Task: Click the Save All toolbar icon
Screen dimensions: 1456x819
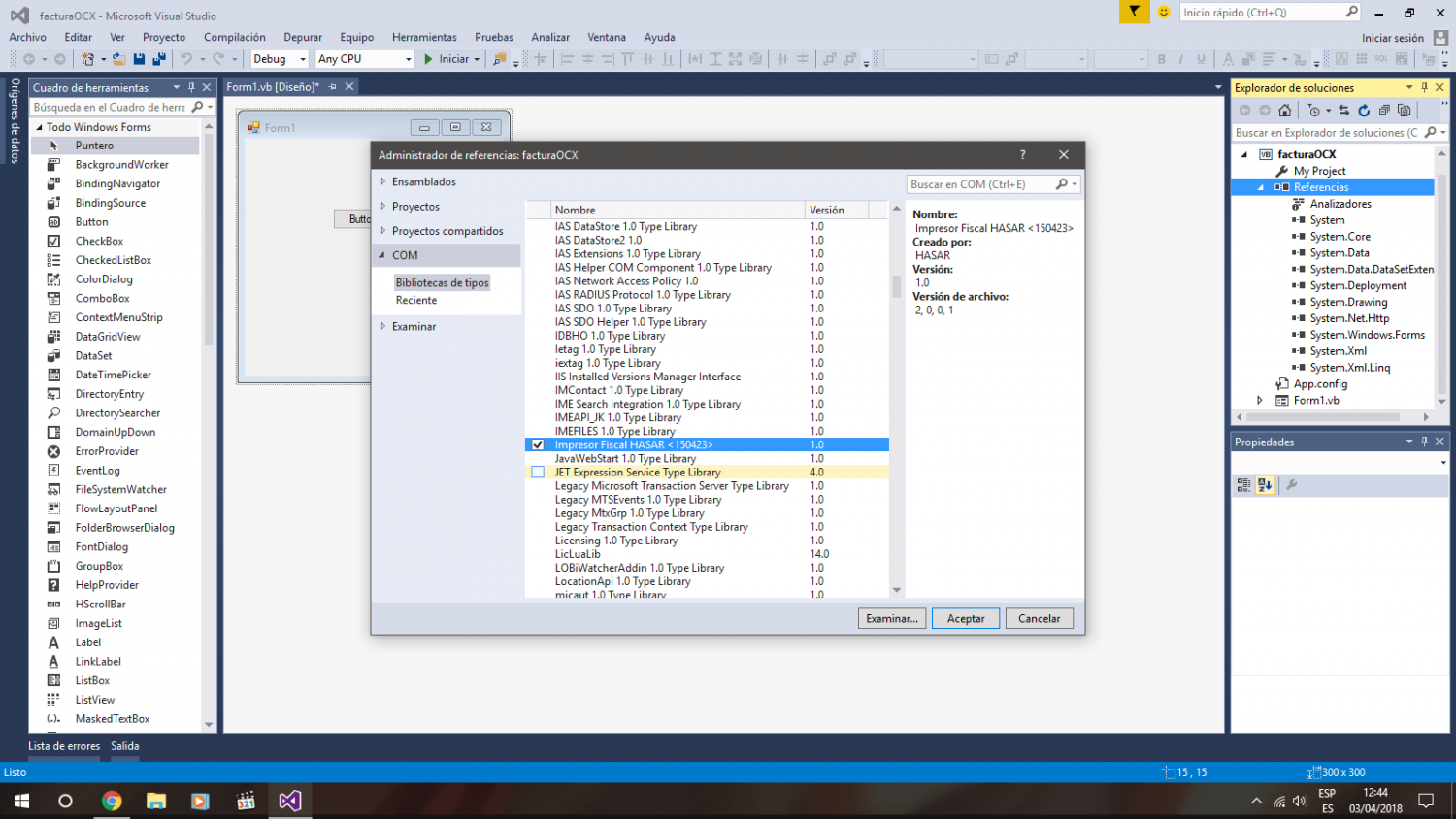Action: click(x=158, y=59)
